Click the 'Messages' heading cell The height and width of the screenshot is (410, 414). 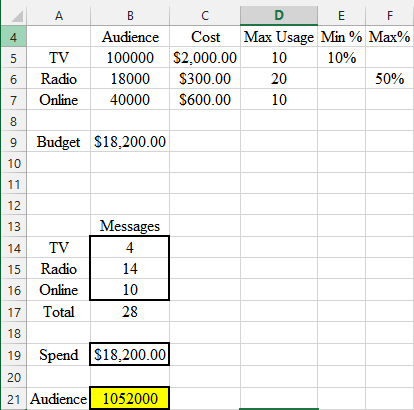pos(130,226)
